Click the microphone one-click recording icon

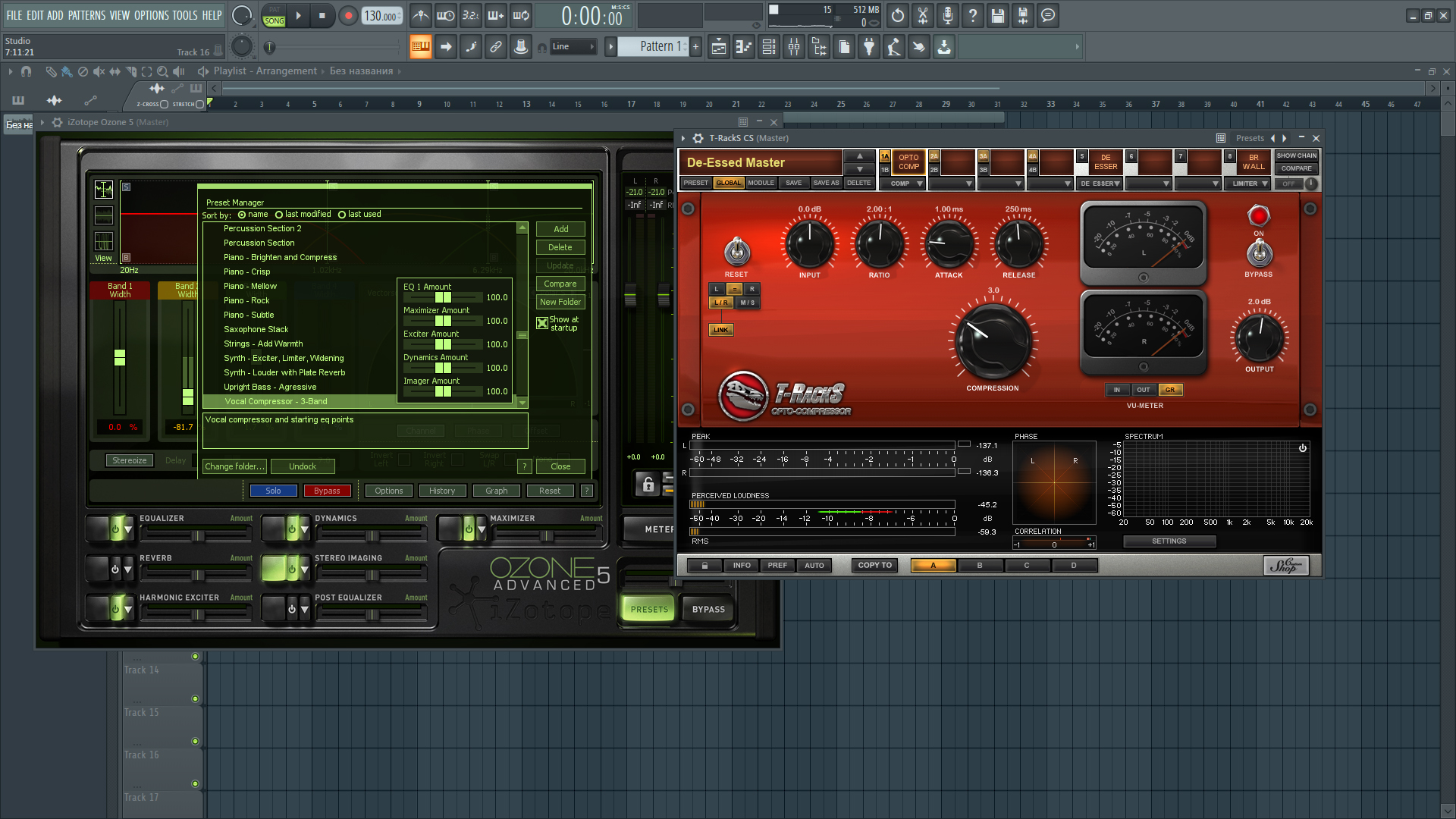(x=948, y=15)
